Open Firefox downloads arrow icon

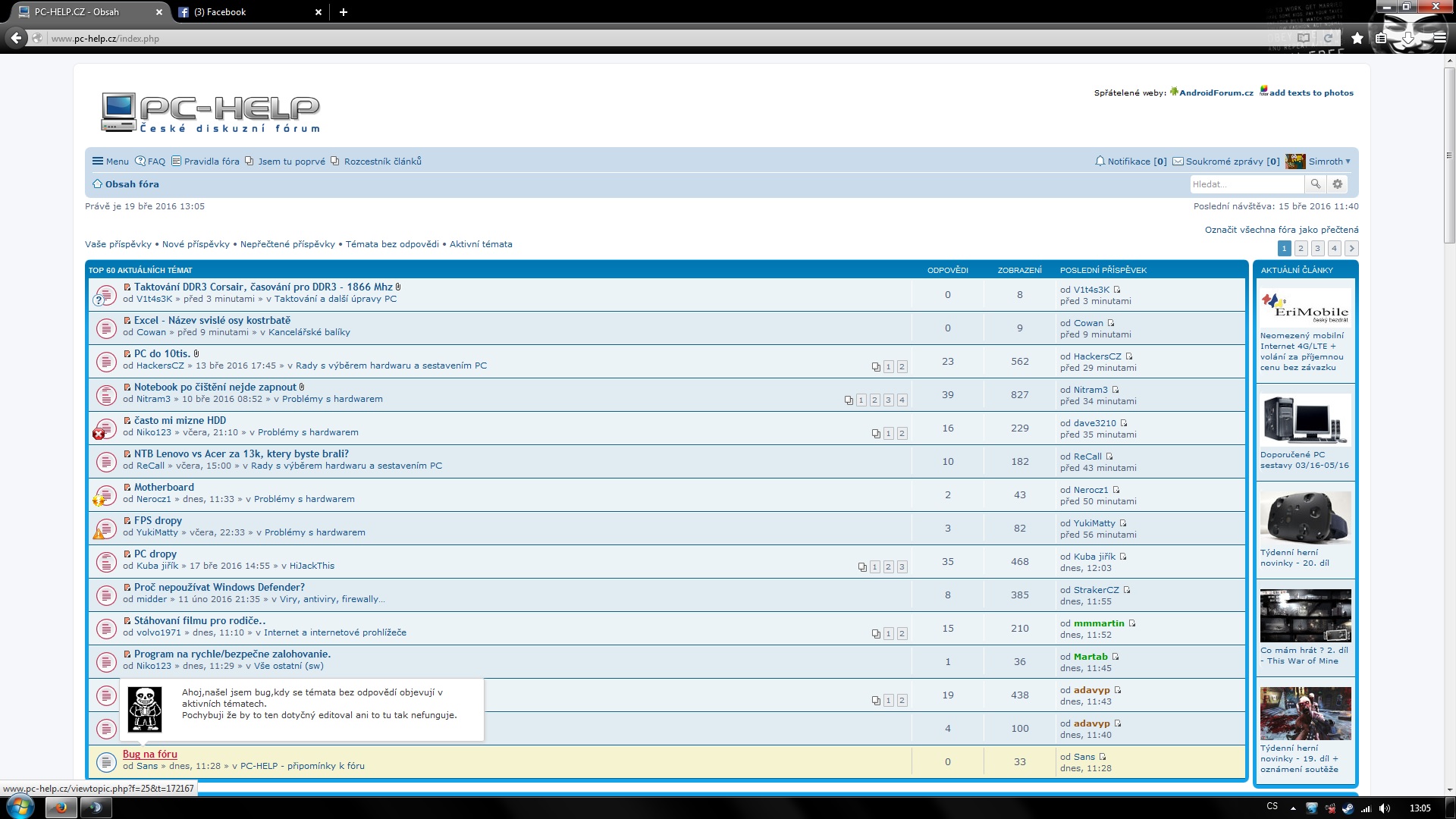[x=1407, y=38]
